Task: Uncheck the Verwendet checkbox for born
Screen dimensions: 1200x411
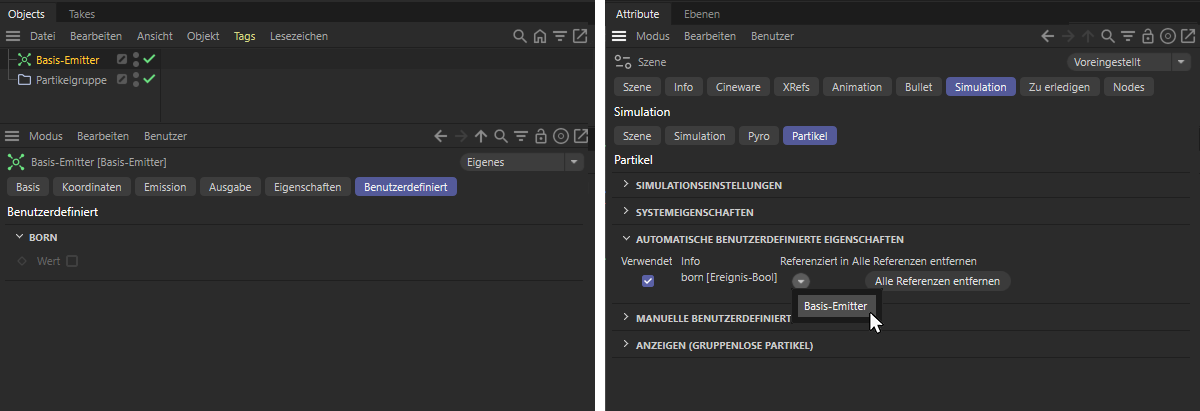Action: [x=648, y=281]
